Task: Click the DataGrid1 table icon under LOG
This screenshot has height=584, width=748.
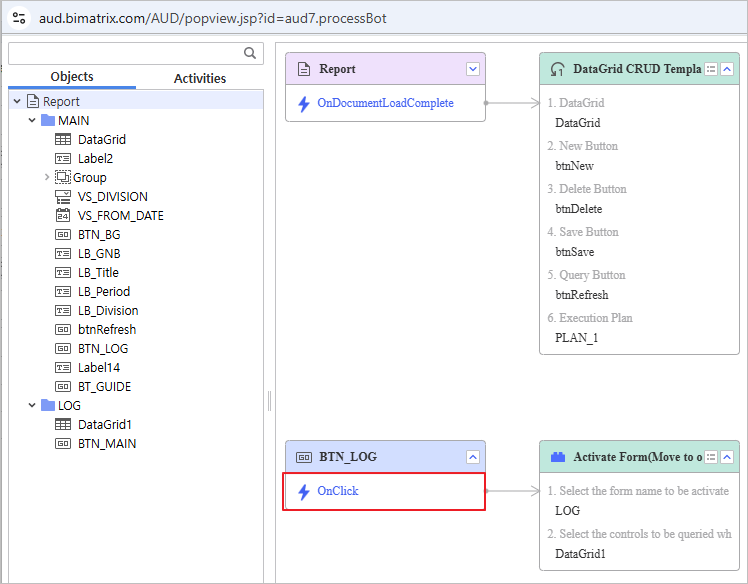Action: click(63, 424)
